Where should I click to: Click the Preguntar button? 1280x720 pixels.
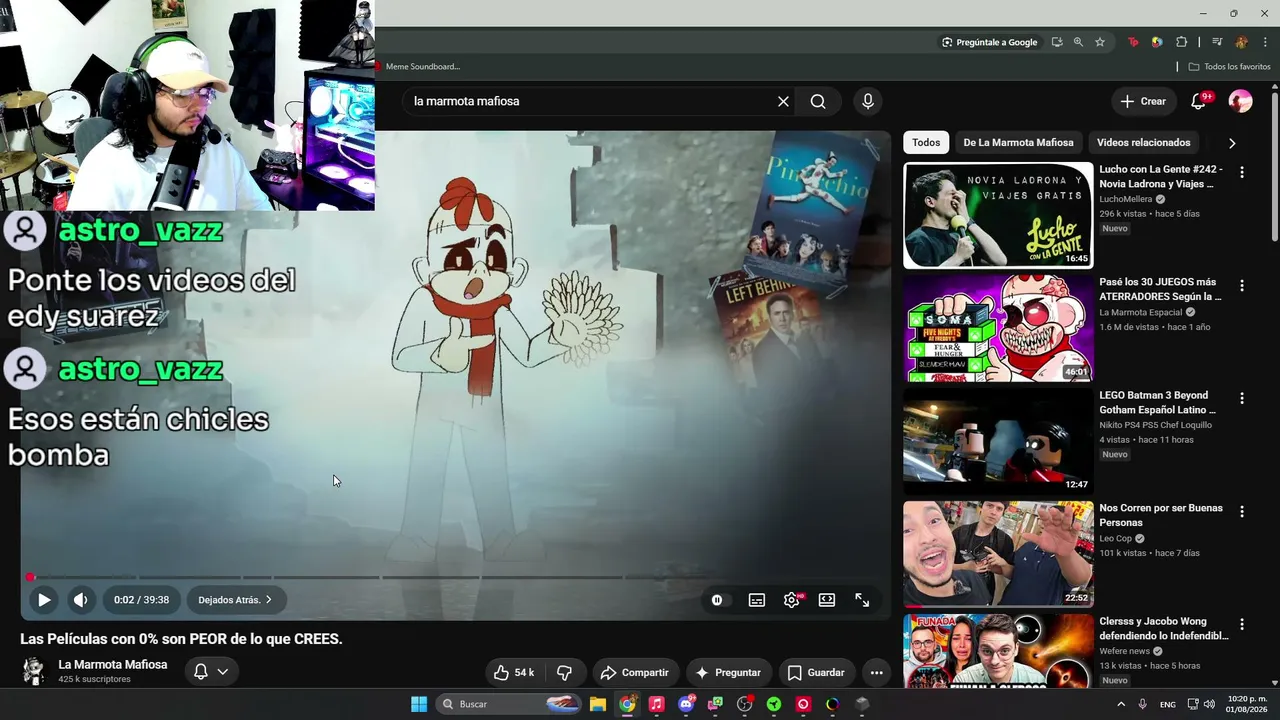pyautogui.click(x=728, y=673)
